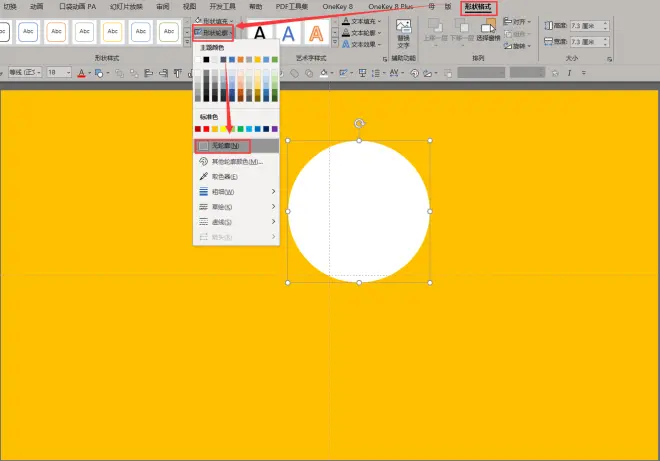Pick the purple standard color swatch
The width and height of the screenshot is (660, 461).
(x=275, y=129)
